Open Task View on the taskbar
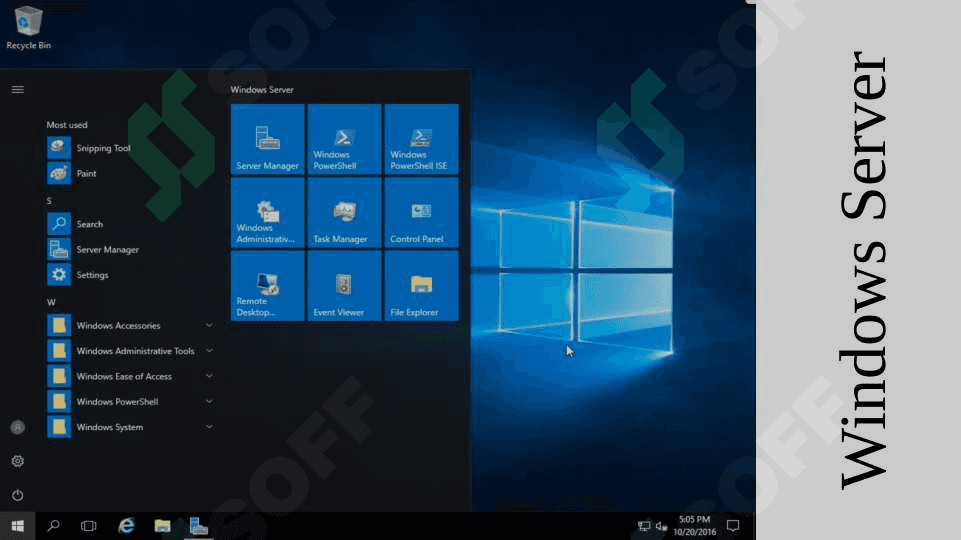 coord(89,526)
